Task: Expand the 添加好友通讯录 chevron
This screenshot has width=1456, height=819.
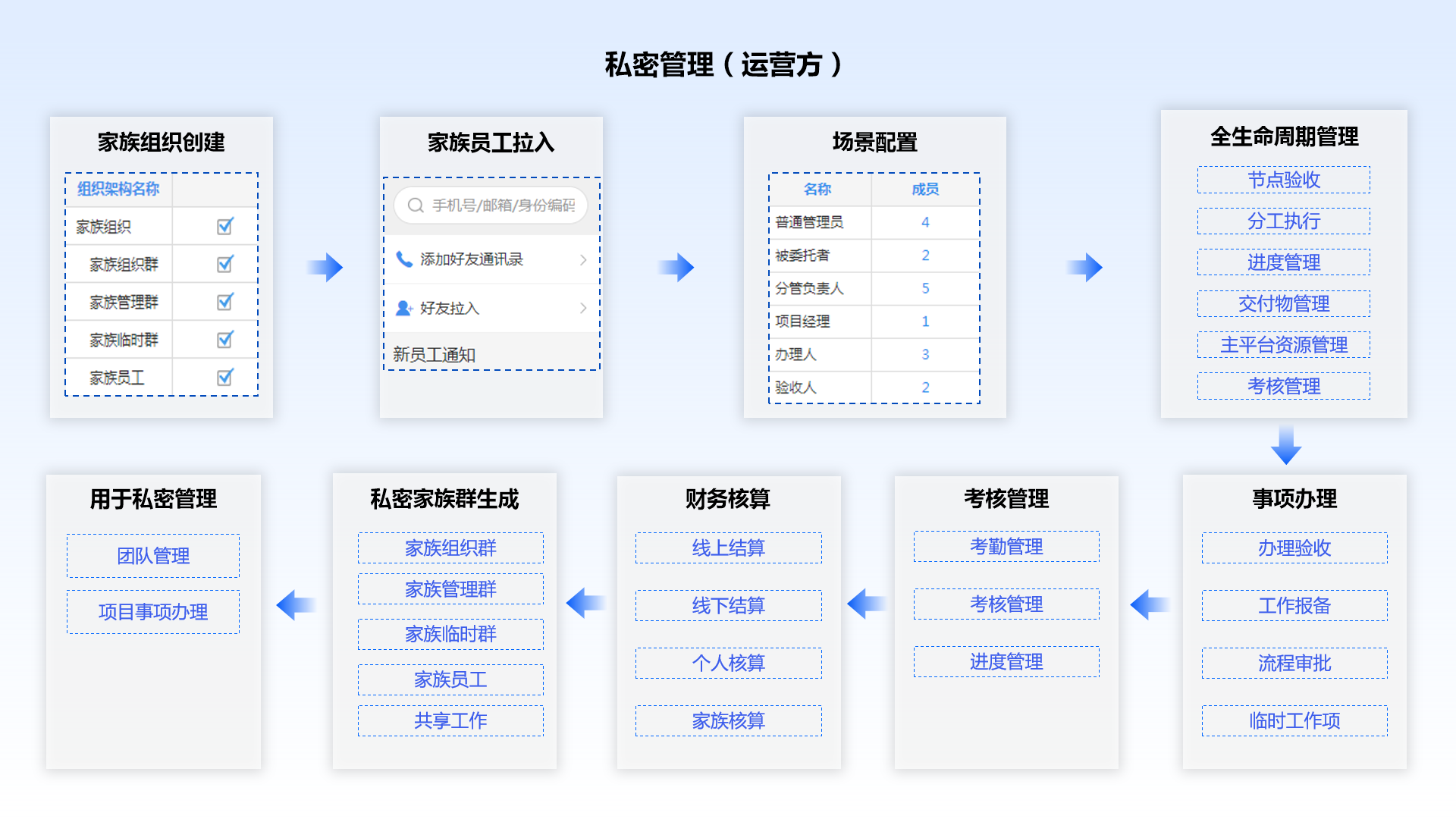Action: pyautogui.click(x=583, y=259)
